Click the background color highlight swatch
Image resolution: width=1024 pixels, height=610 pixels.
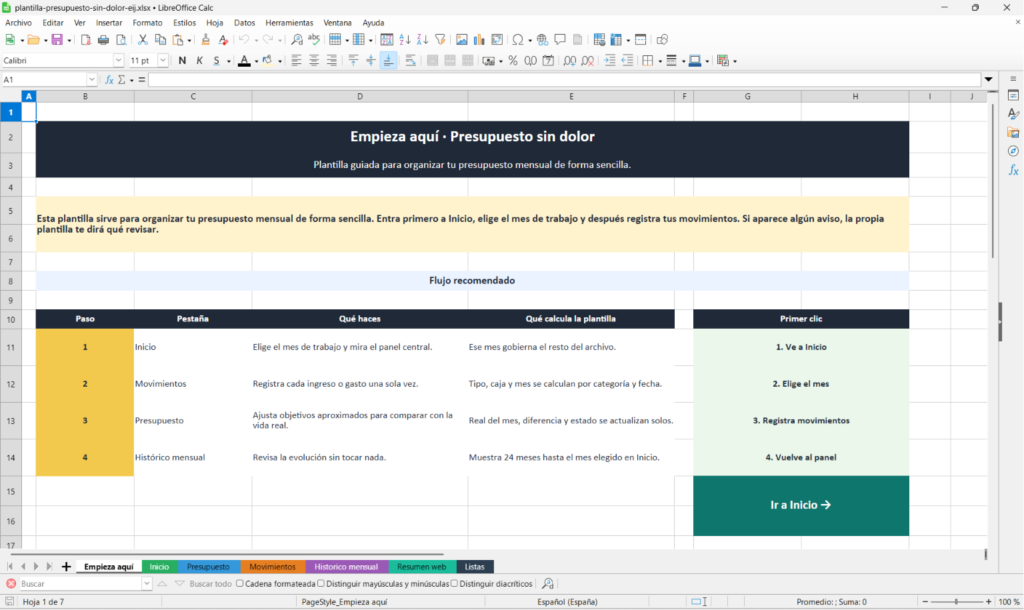(268, 61)
